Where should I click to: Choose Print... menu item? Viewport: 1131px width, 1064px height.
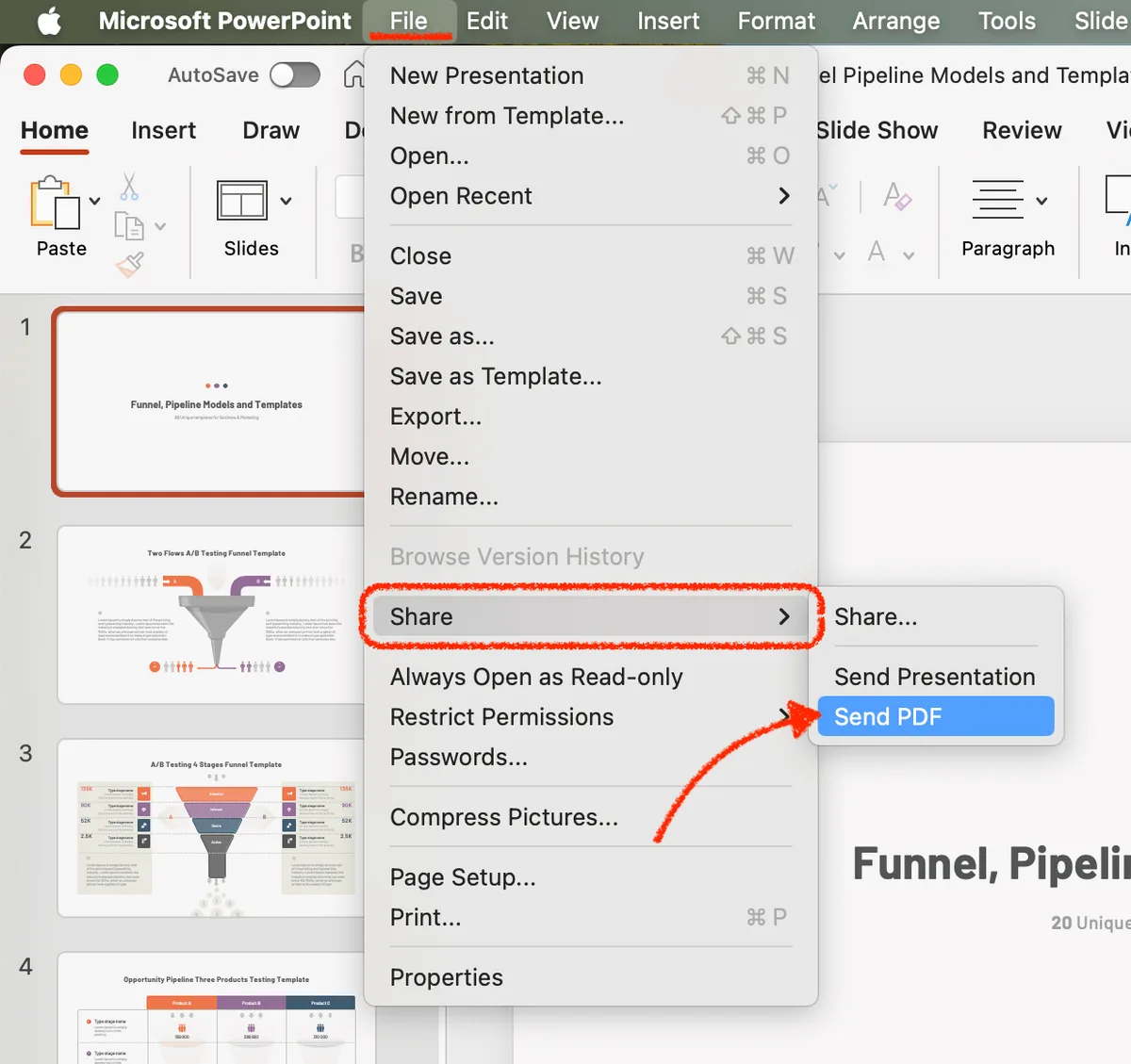pos(590,917)
